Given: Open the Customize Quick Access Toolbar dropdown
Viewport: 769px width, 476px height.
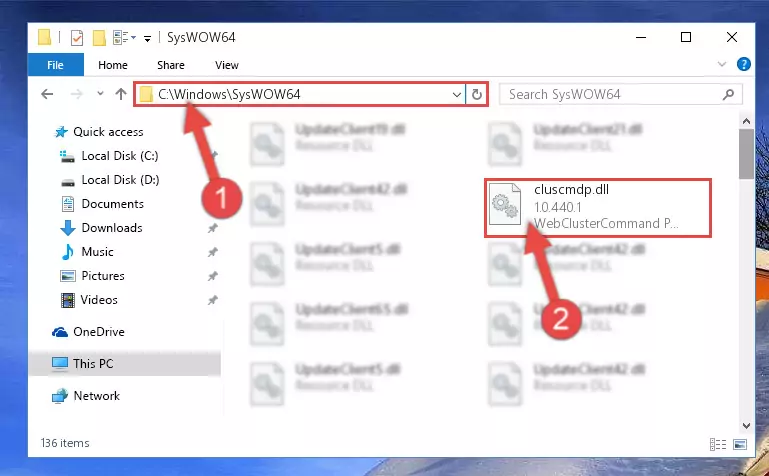Looking at the screenshot, I should [x=147, y=38].
